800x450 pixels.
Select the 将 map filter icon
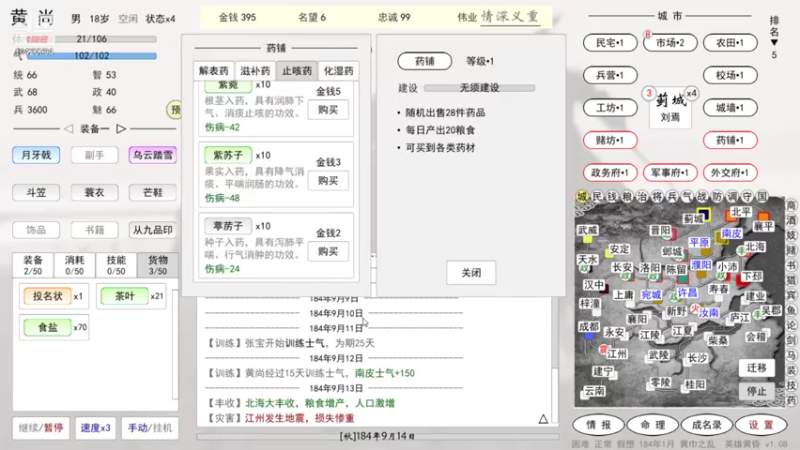657,196
